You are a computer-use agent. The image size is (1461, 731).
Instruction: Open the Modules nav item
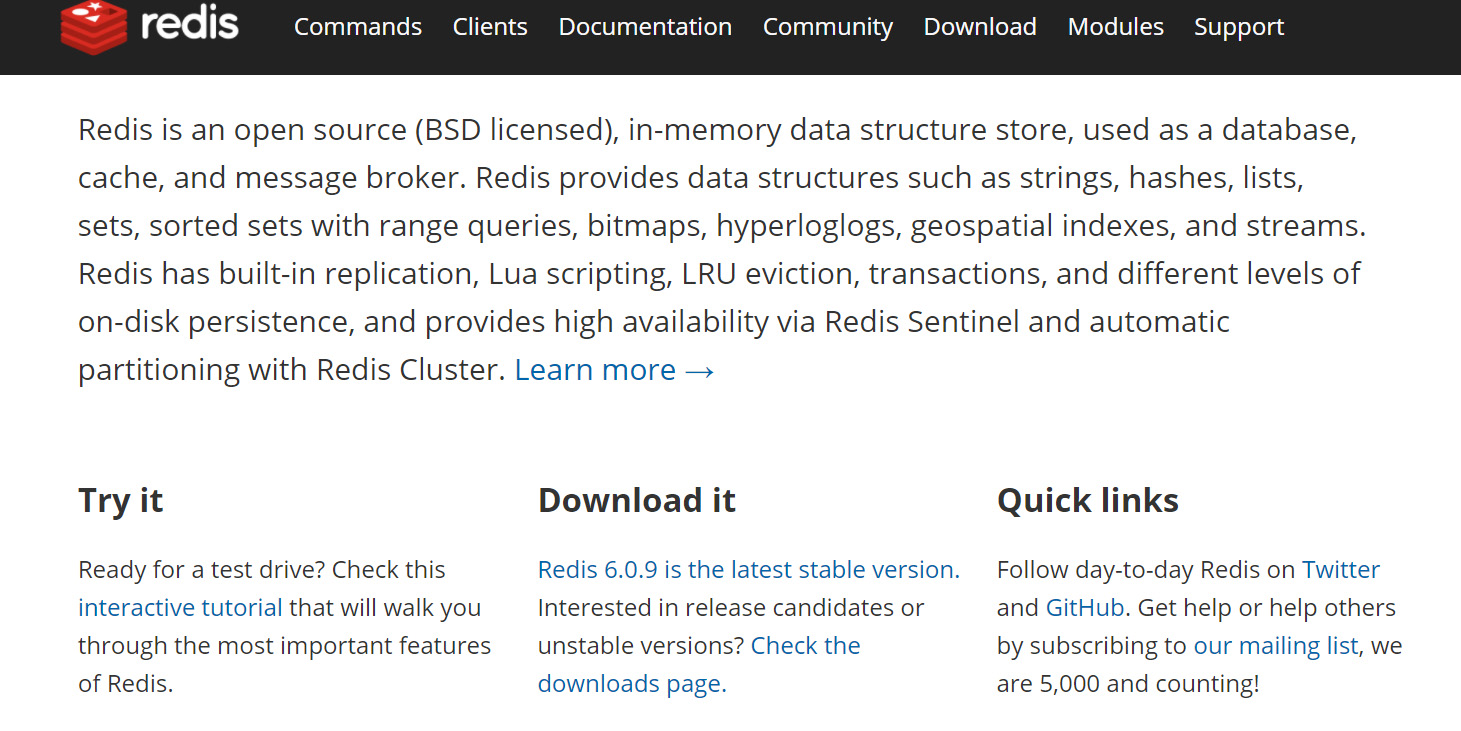coord(1116,27)
